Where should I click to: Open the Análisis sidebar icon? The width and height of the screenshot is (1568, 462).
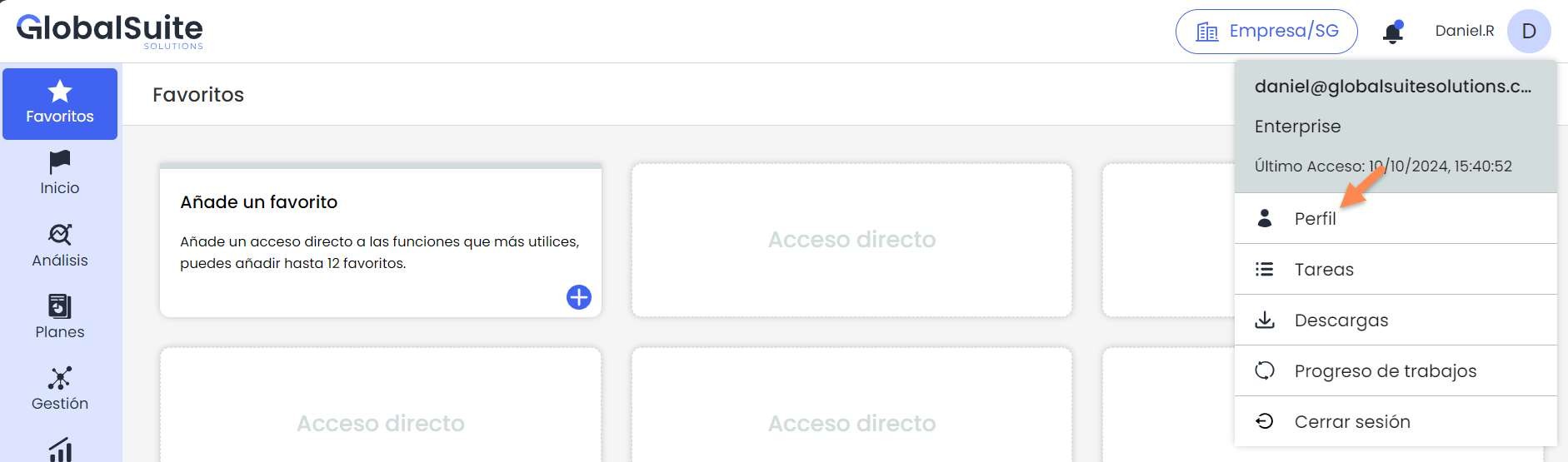(60, 234)
